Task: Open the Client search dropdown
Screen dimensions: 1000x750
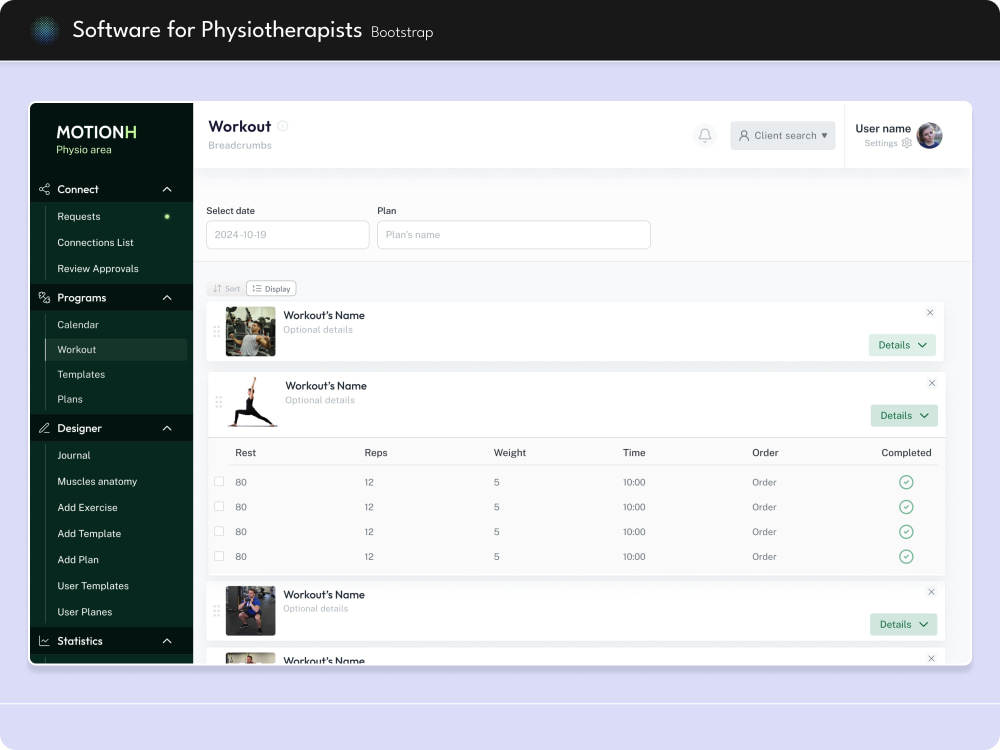Action: click(783, 135)
